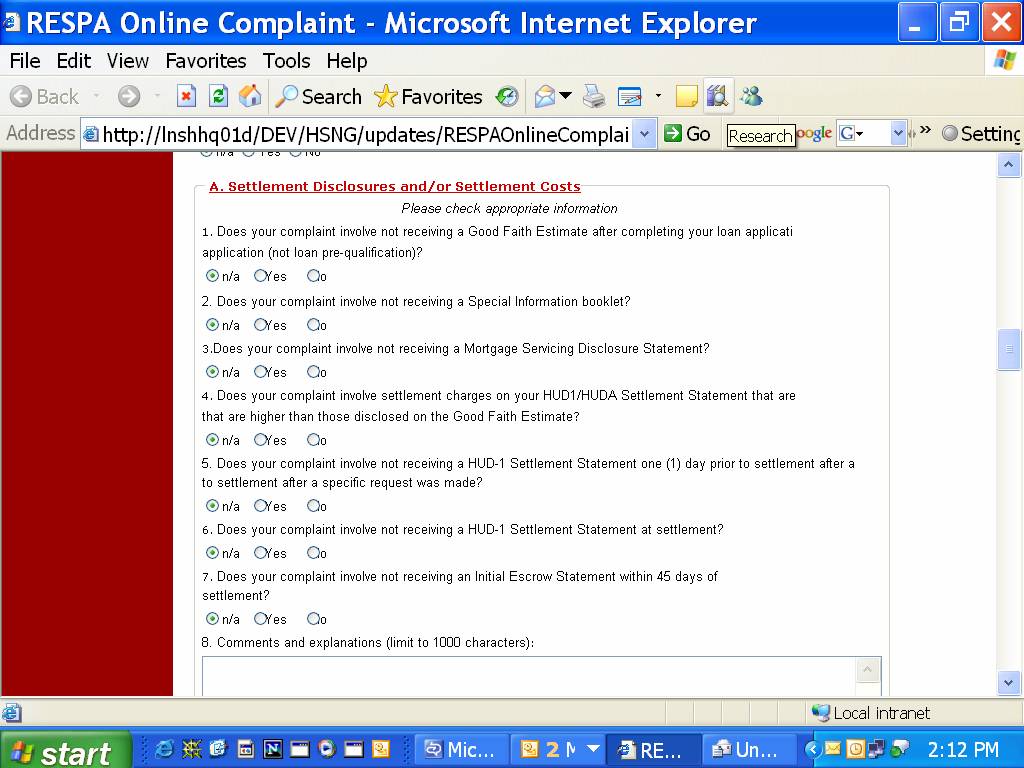Open the Favorites star panel
1024x768 pixels.
[428, 97]
